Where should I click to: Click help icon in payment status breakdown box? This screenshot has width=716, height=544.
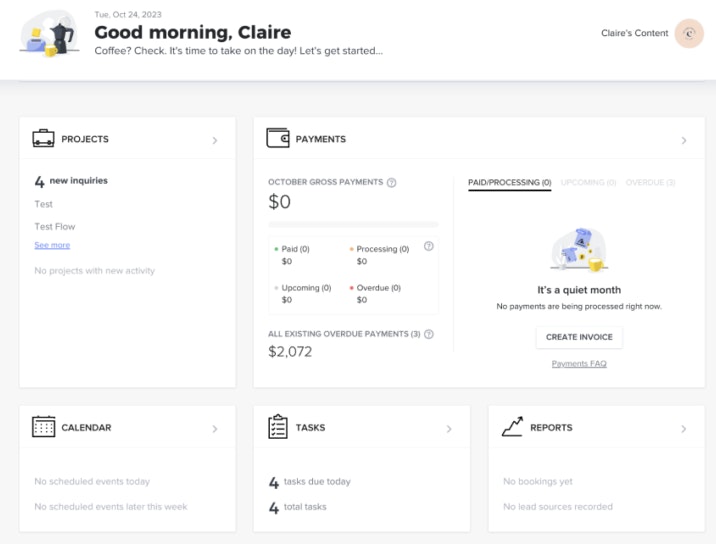click(429, 246)
